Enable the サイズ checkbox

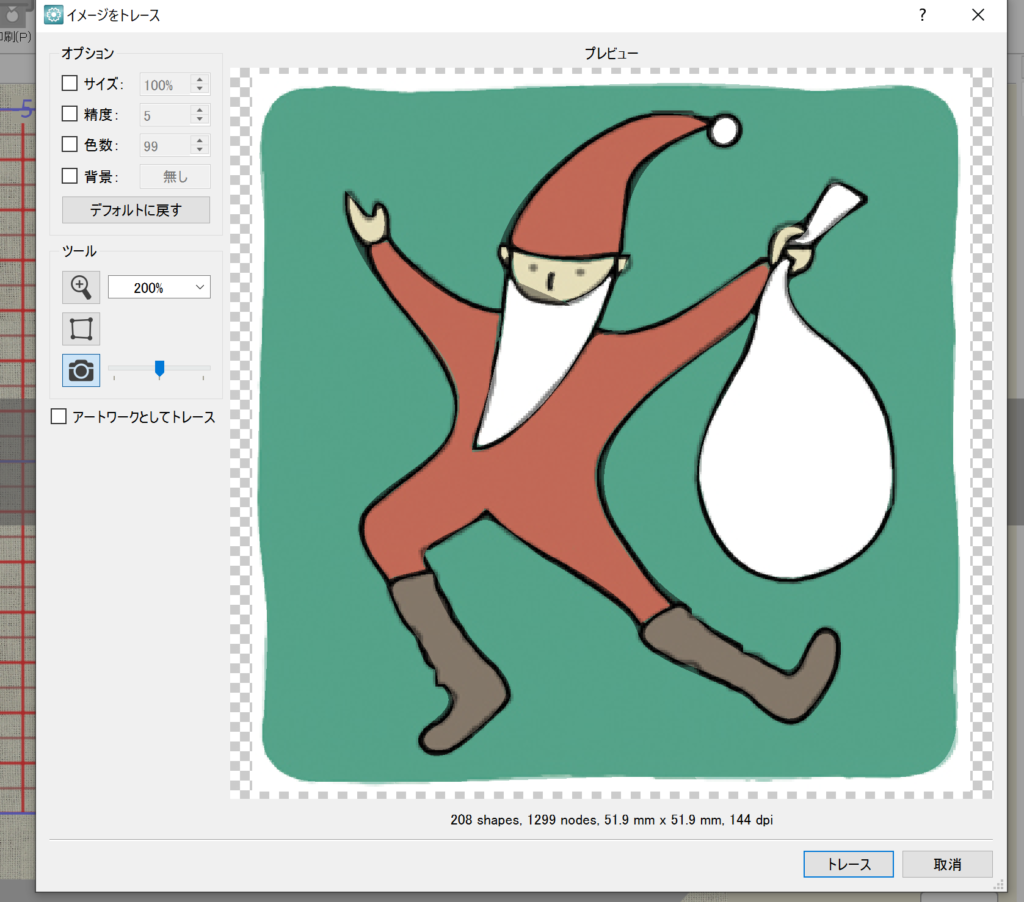[70, 85]
